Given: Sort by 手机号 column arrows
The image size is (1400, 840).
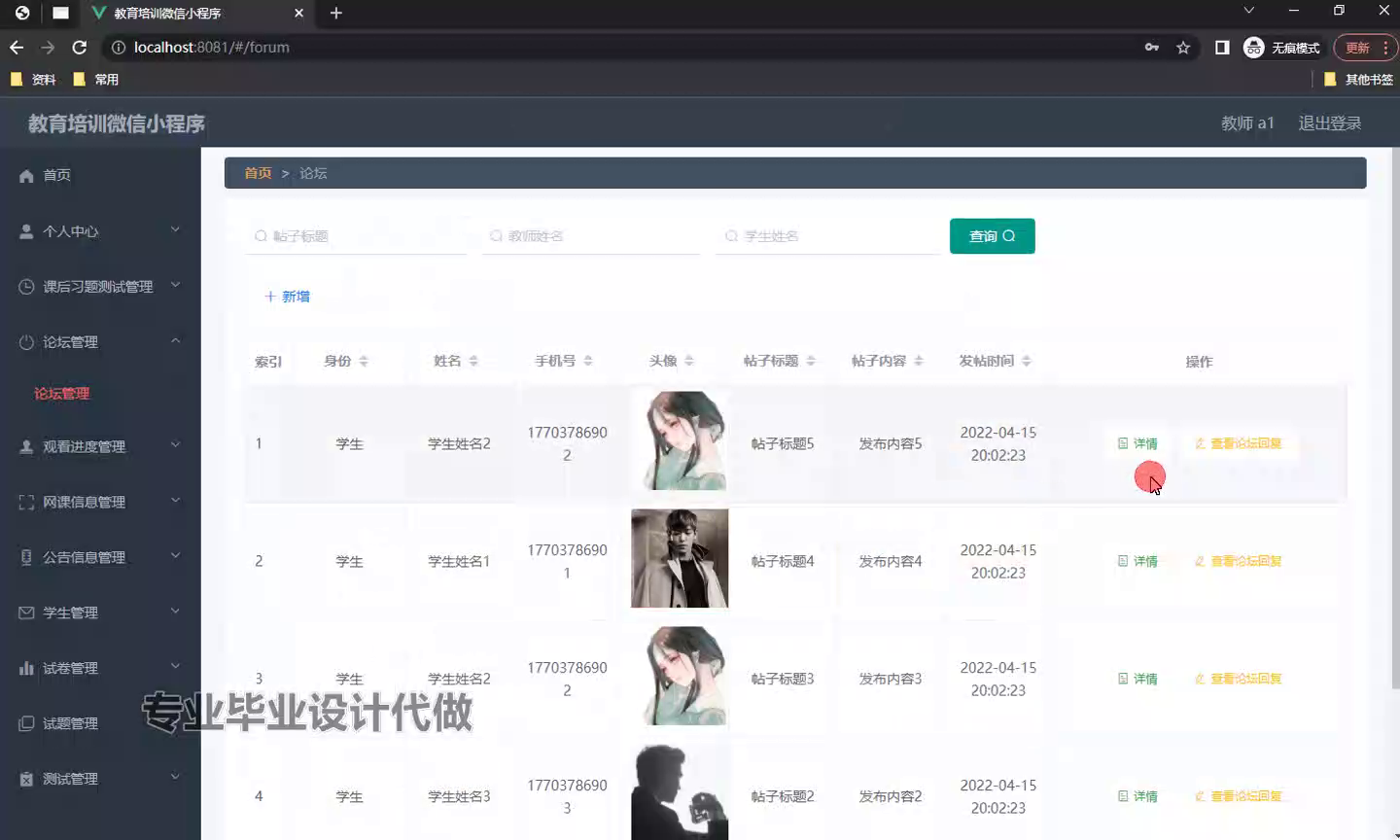Looking at the screenshot, I should pos(588,361).
